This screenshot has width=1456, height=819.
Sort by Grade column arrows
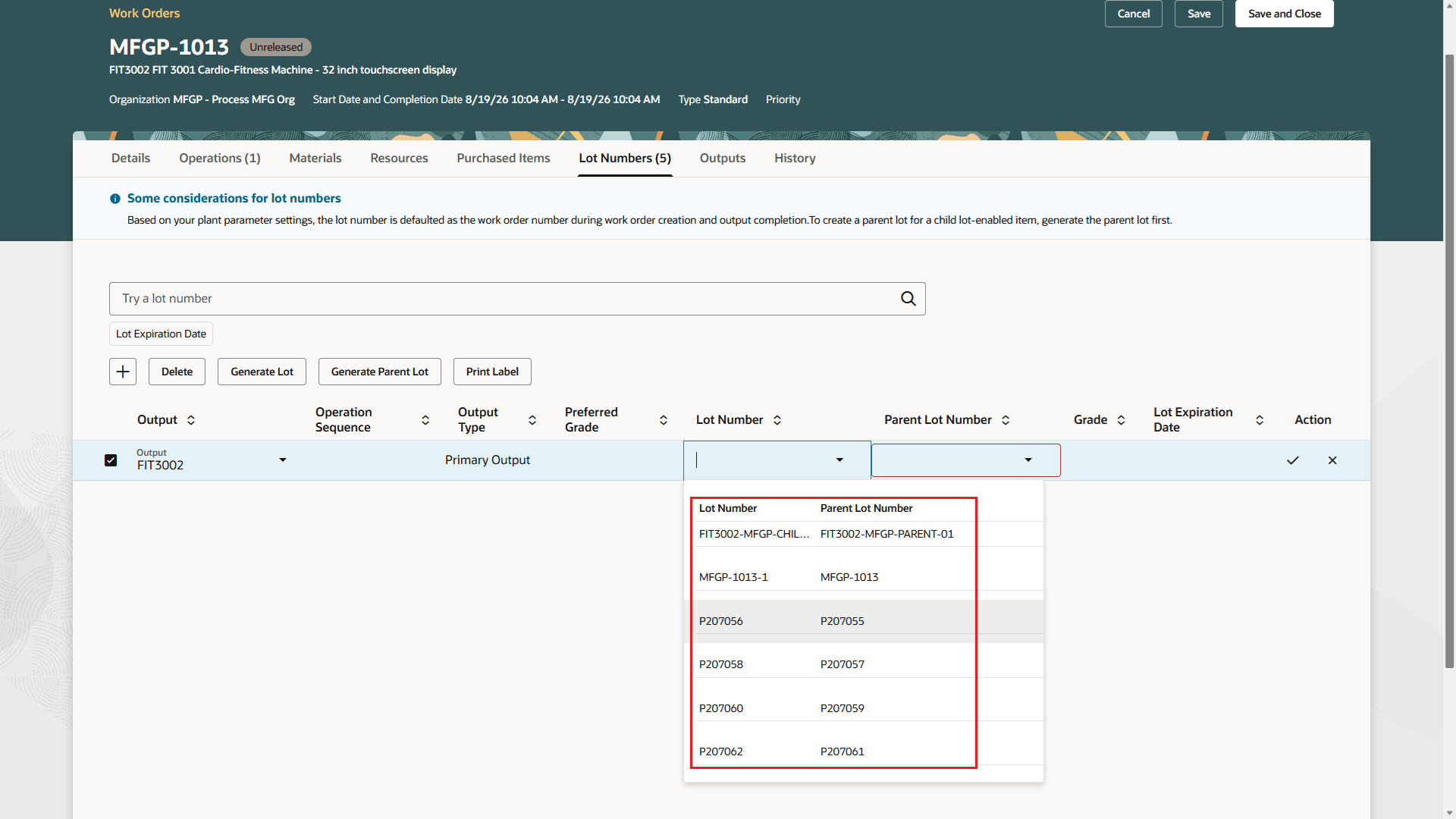coord(1121,420)
